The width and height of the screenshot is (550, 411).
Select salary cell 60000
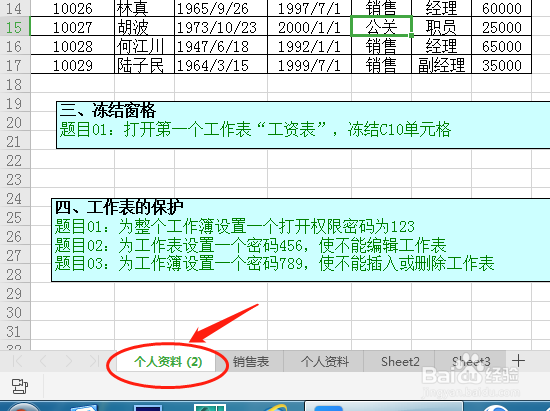coord(502,8)
